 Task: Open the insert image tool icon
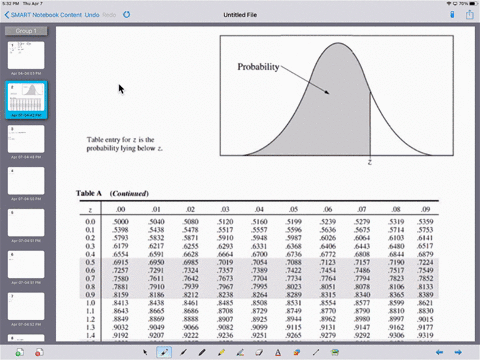tap(335, 352)
